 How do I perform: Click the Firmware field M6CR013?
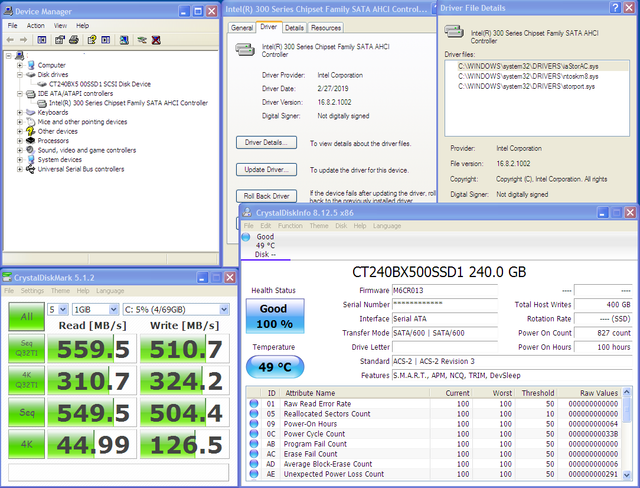coord(445,290)
